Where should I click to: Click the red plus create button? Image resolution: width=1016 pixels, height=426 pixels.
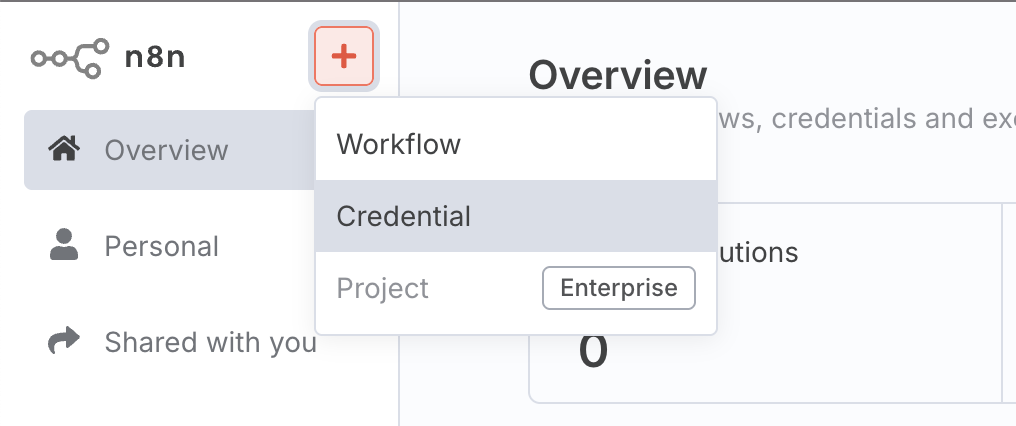[344, 57]
